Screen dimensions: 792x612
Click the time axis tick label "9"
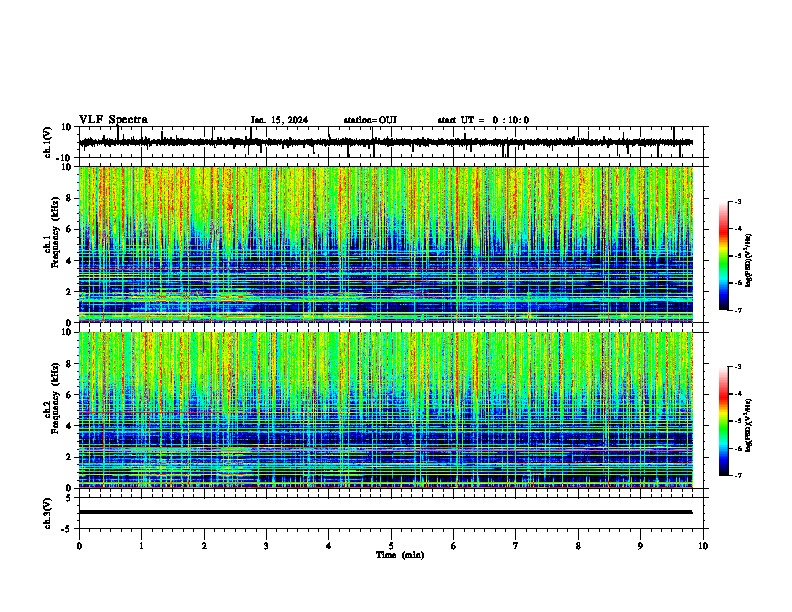pos(640,546)
